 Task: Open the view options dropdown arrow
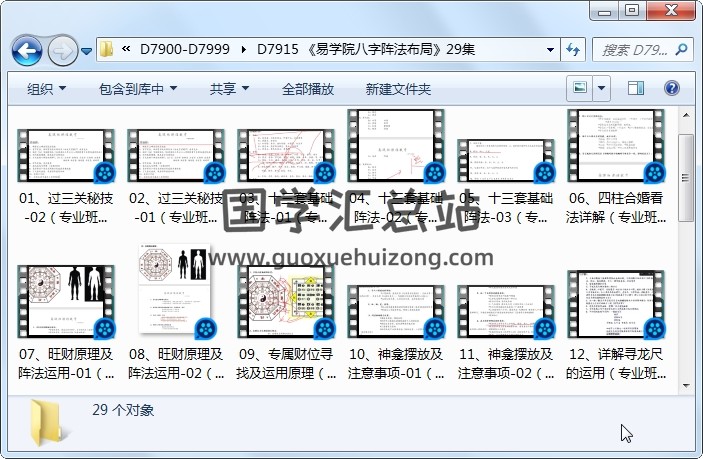pos(602,88)
